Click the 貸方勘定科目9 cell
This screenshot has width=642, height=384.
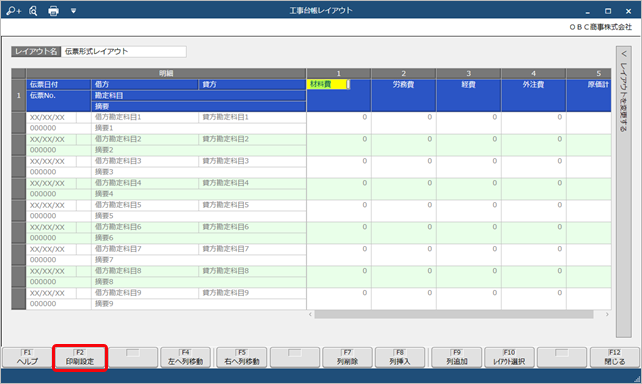pos(252,293)
